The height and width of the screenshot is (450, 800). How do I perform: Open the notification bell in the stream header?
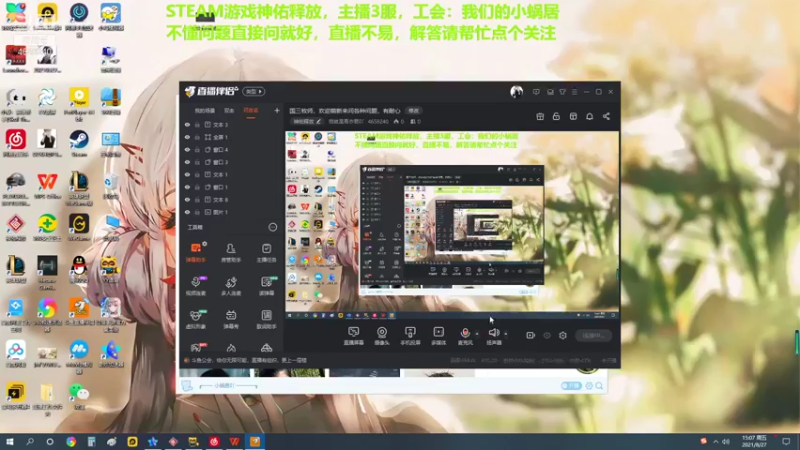[x=589, y=116]
